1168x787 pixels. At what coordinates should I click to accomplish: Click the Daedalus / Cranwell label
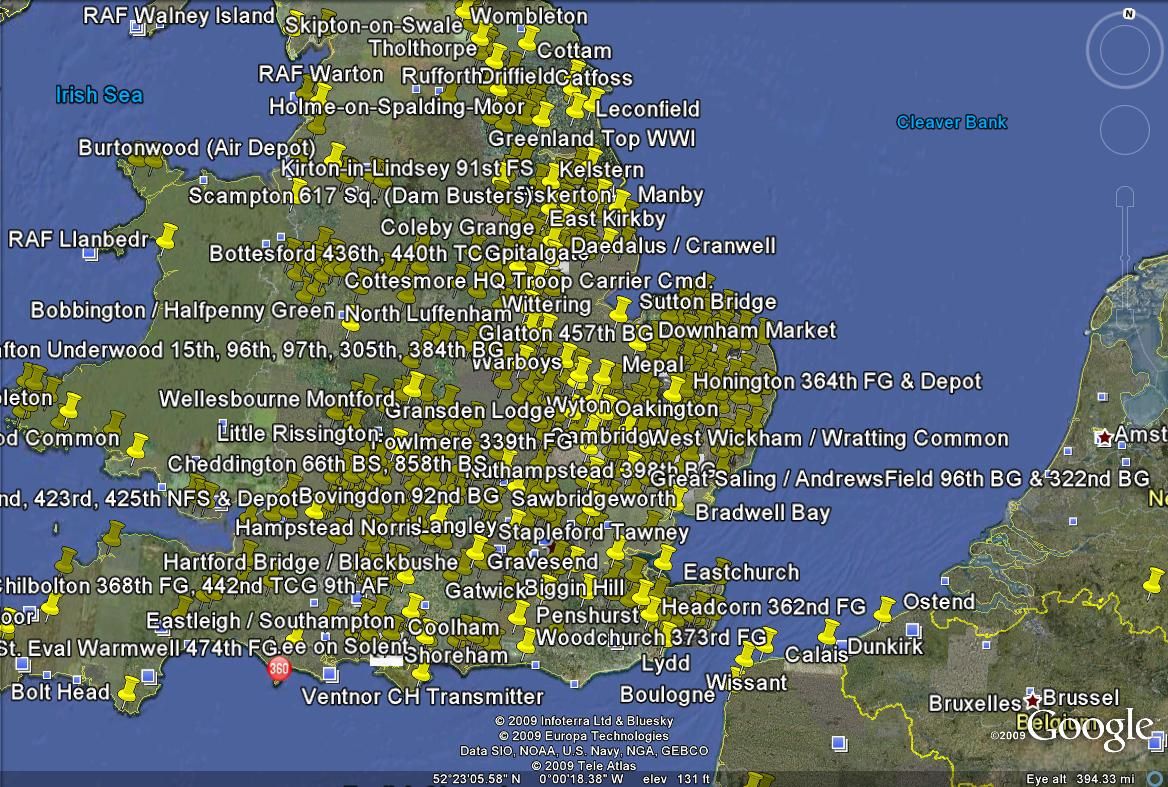coord(673,246)
